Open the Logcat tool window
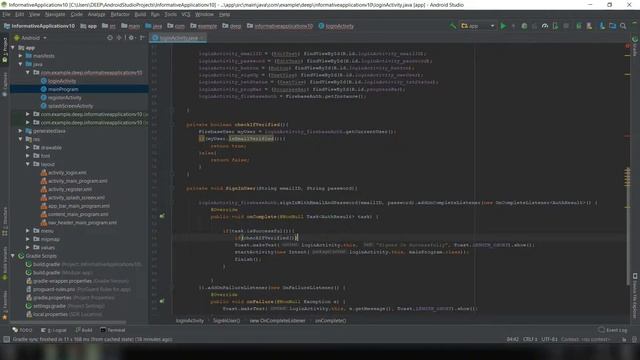Screen dimensions: 640x360 coord(53,330)
